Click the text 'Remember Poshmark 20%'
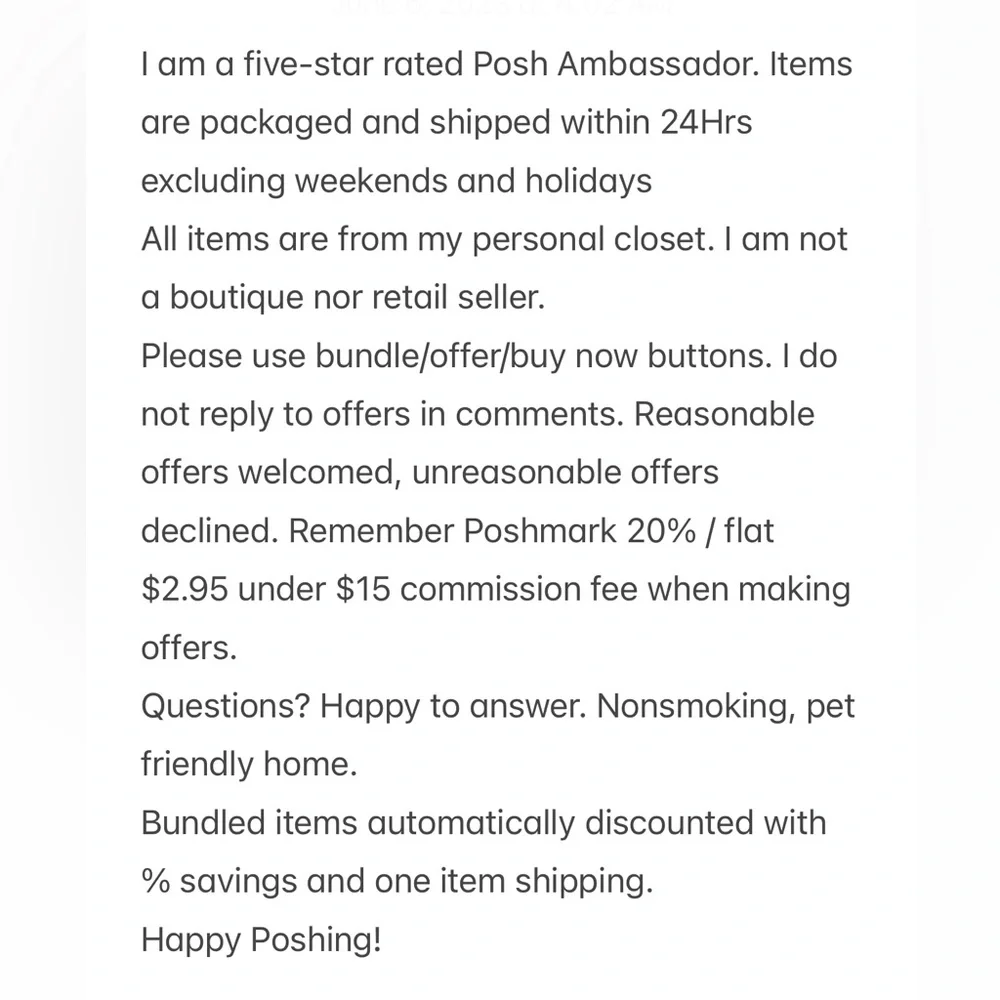Image resolution: width=1000 pixels, height=1000 pixels. (x=492, y=531)
